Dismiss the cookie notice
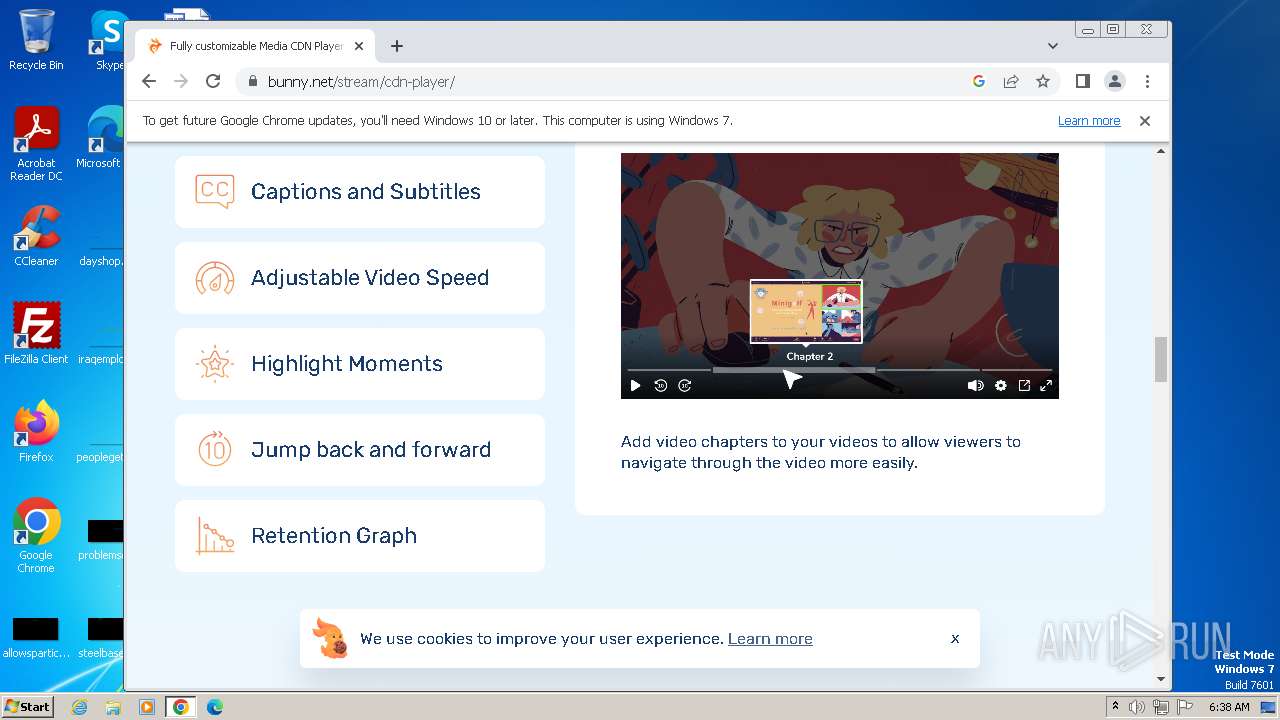The width and height of the screenshot is (1280, 720). point(955,639)
